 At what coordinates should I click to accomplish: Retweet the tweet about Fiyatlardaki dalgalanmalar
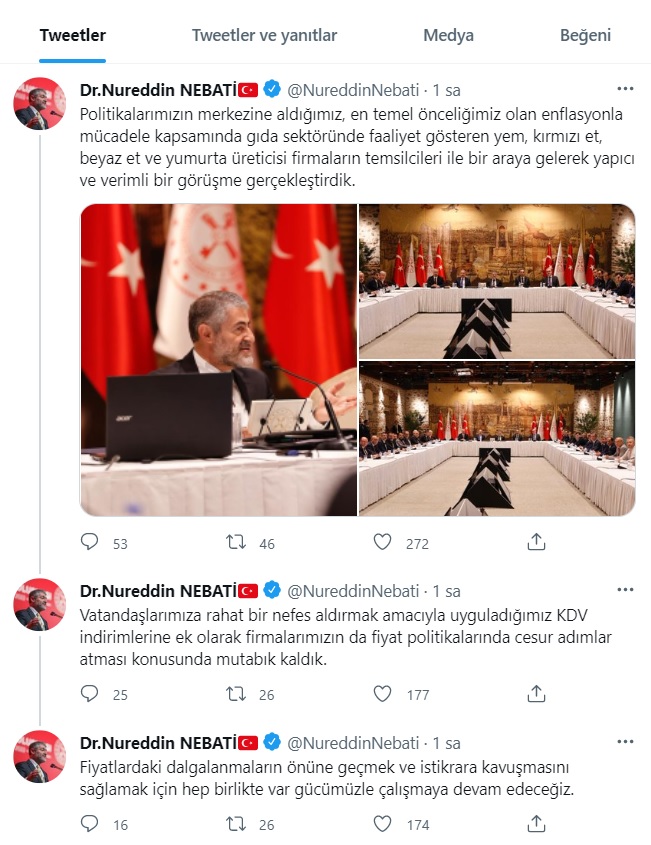coord(236,823)
